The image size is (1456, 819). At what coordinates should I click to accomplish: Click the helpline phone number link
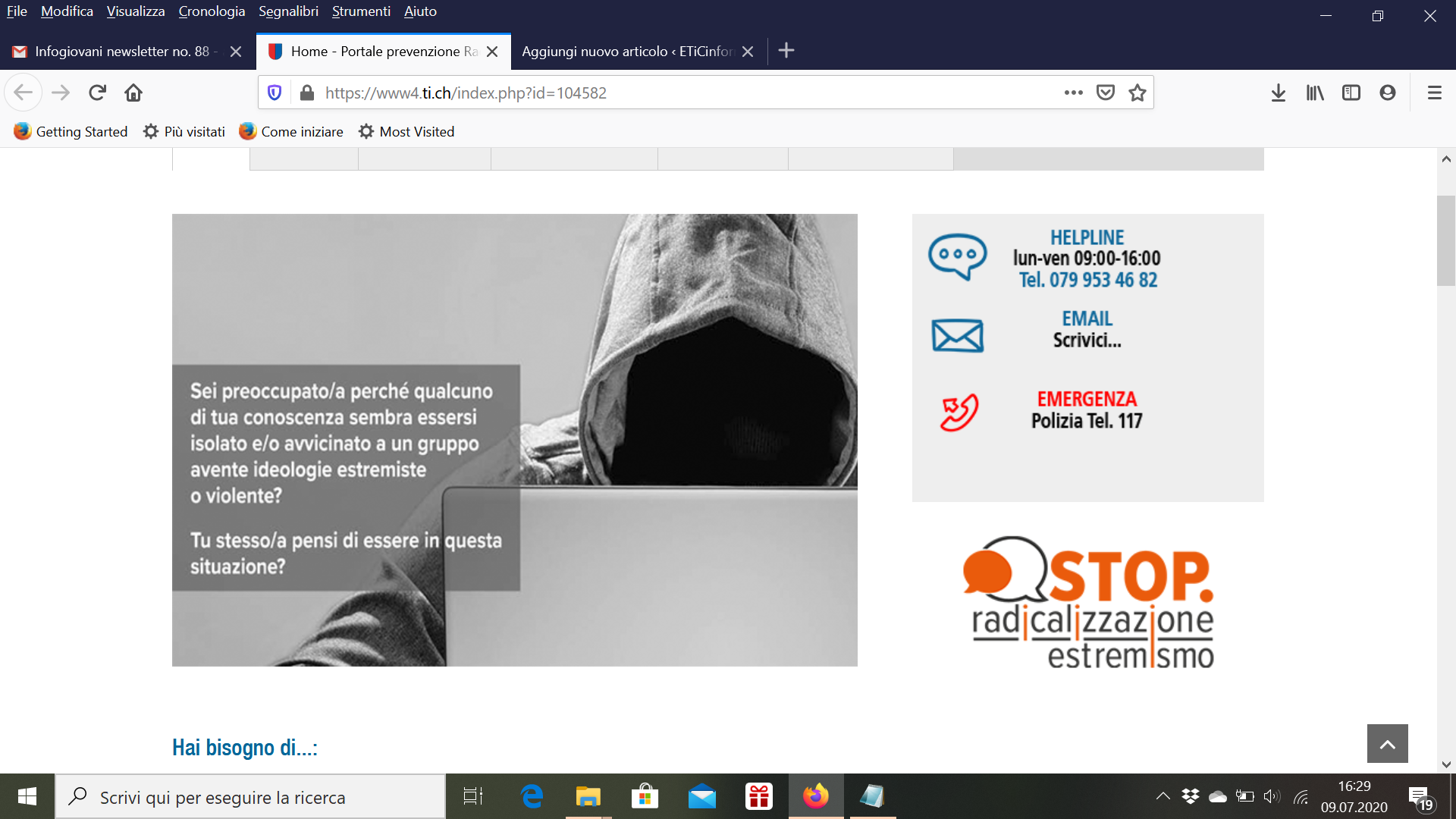point(1087,280)
